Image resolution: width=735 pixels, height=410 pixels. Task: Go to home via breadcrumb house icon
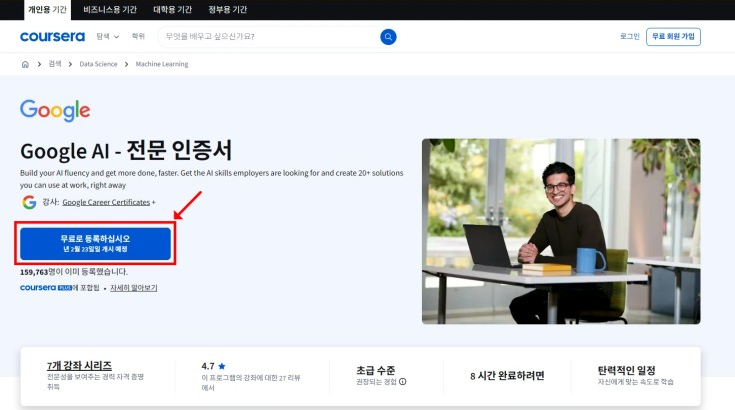[25, 64]
